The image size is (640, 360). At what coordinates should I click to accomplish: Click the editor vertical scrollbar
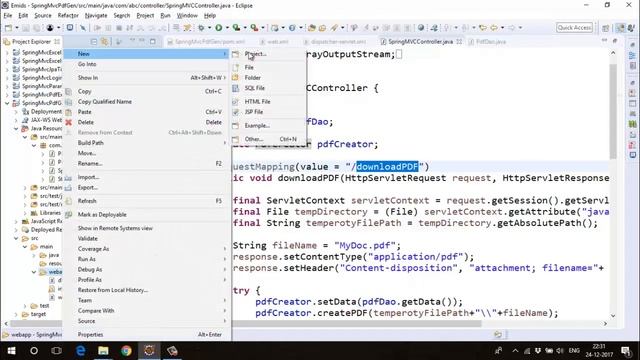point(613,111)
